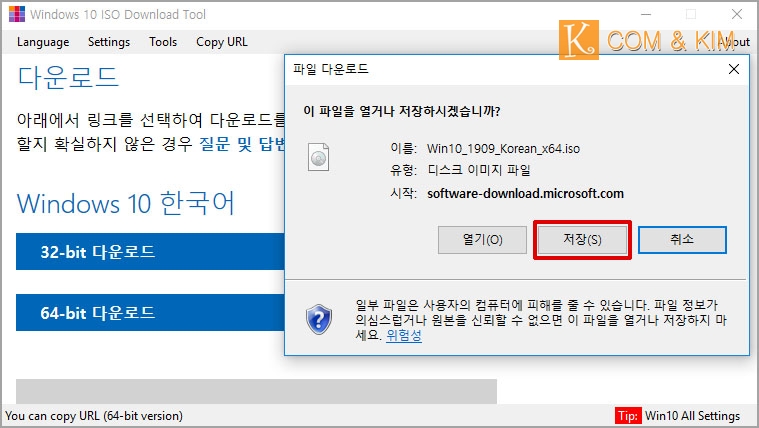Click the 64-bit 다운로드 button
Image resolution: width=759 pixels, height=428 pixels.
point(150,313)
